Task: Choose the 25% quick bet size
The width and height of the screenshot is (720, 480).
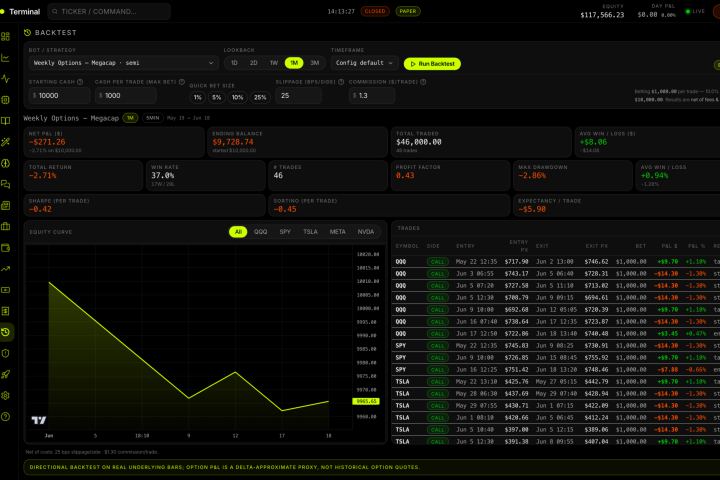Action: tap(260, 97)
